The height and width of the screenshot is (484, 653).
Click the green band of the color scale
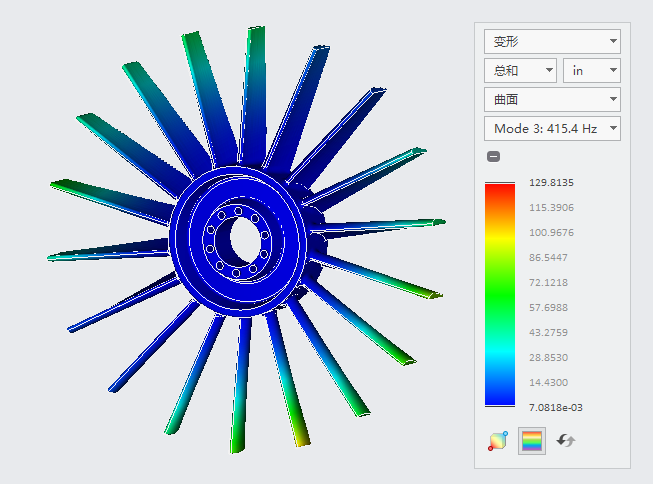point(499,295)
